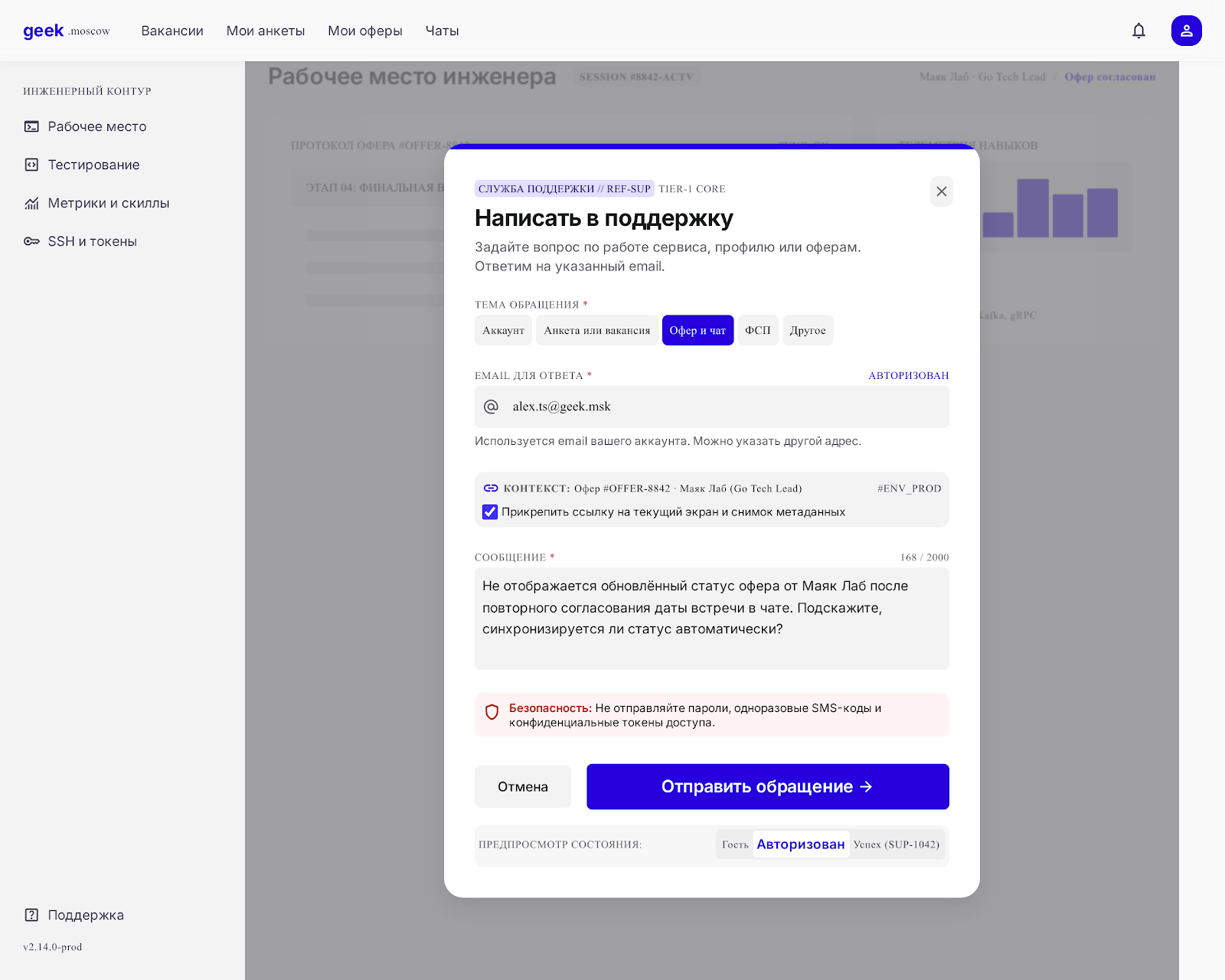Switch state preview to Успех (SUP-1042)

click(897, 844)
